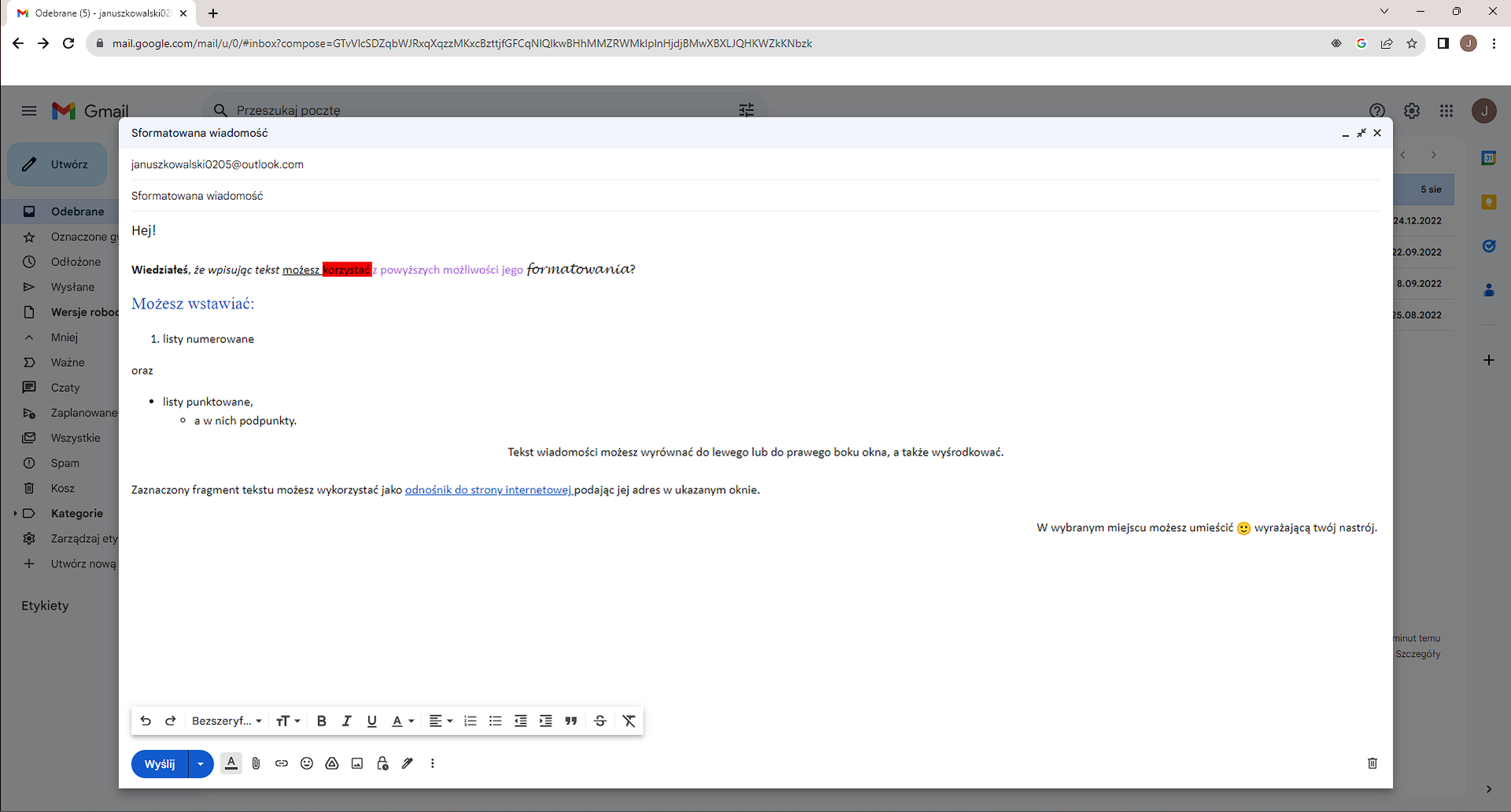Image resolution: width=1511 pixels, height=812 pixels.
Task: Insert a numbered list
Action: coord(471,721)
